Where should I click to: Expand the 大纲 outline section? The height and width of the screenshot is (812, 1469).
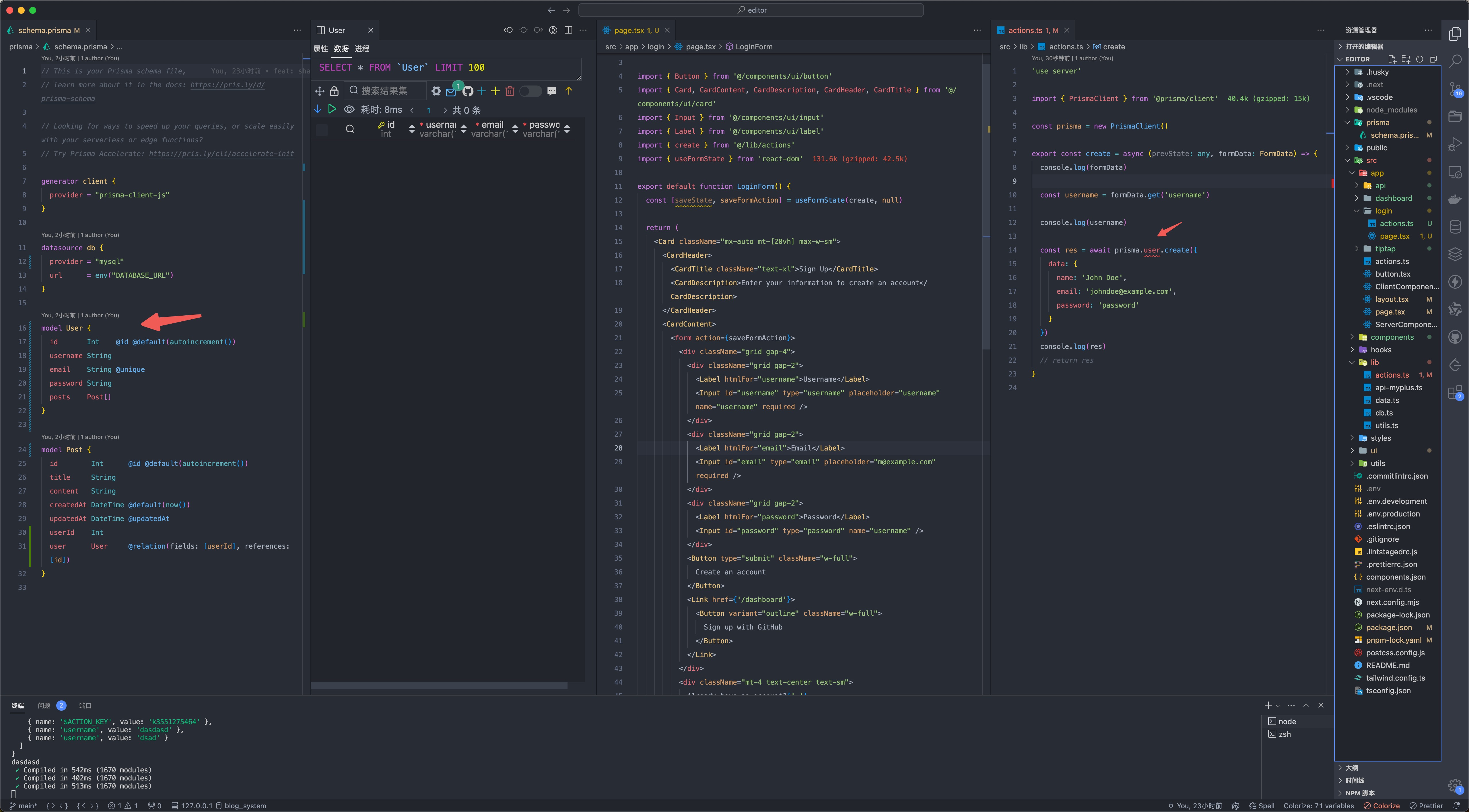point(1388,768)
